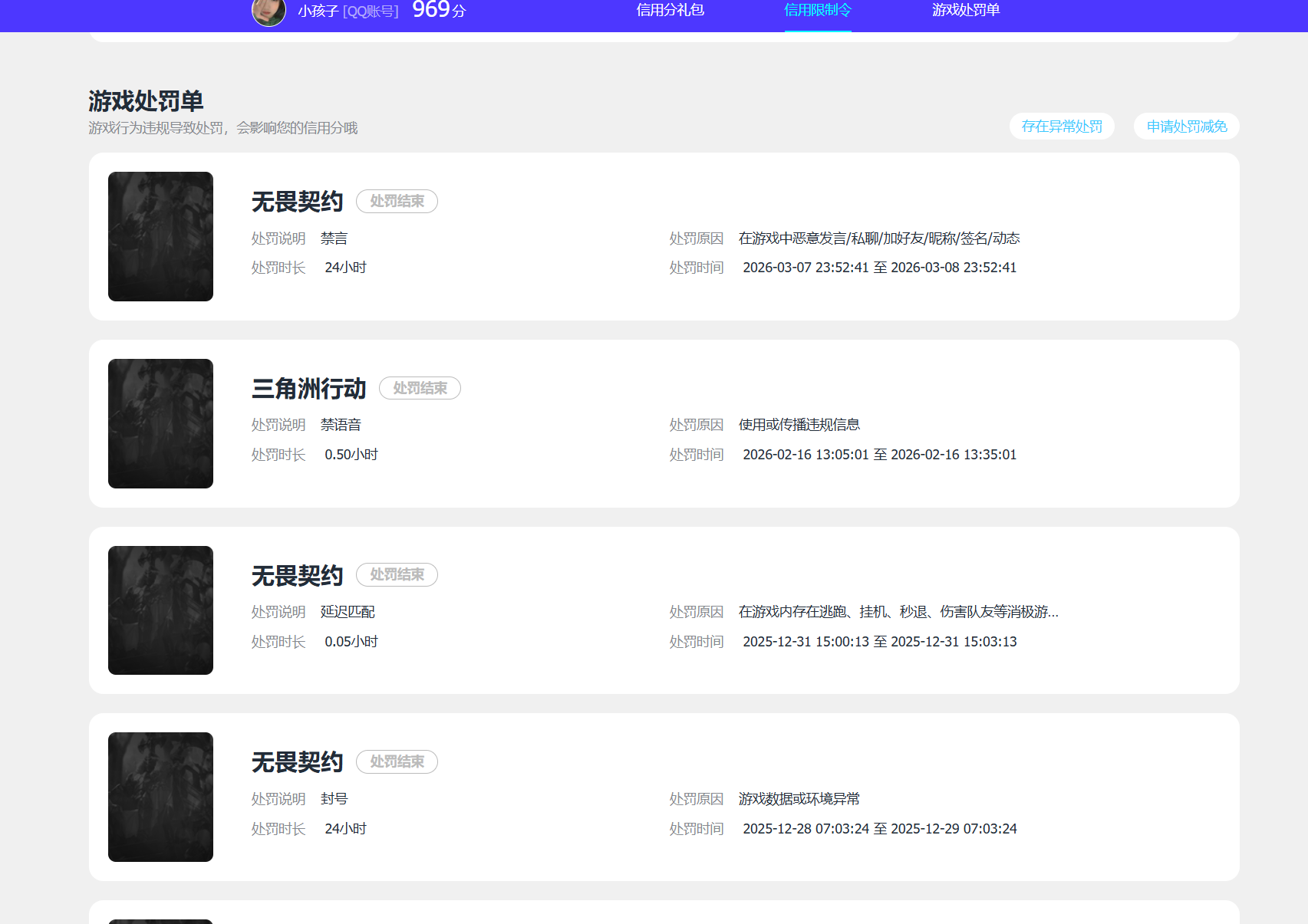
Task: Click 处罚结束 badge on the 禁言 card
Action: pyautogui.click(x=397, y=201)
